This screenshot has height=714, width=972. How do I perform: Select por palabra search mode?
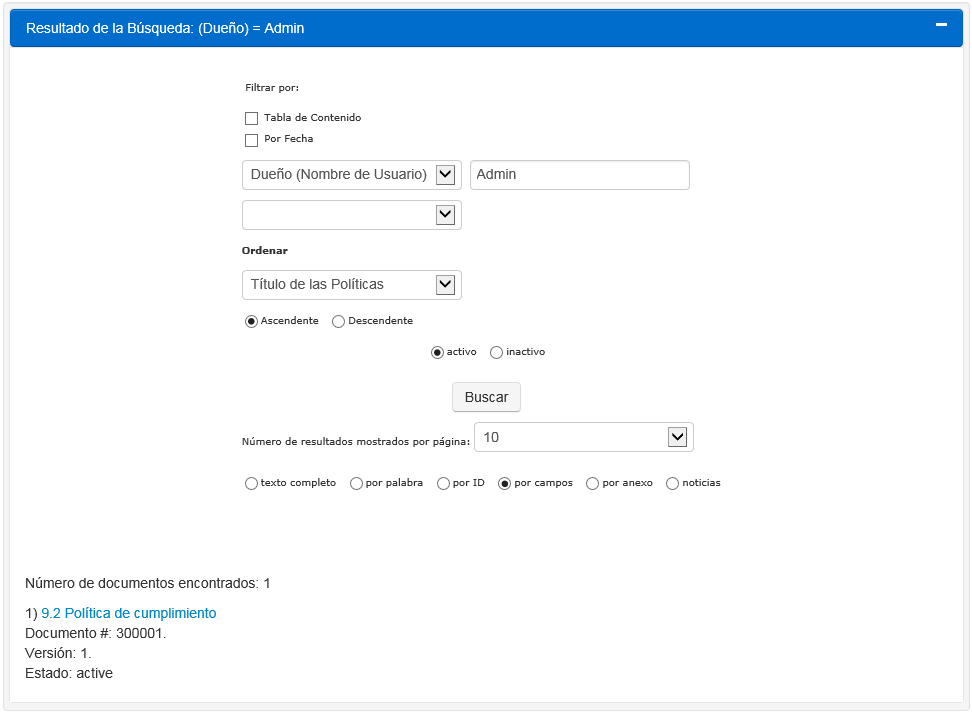coord(357,484)
